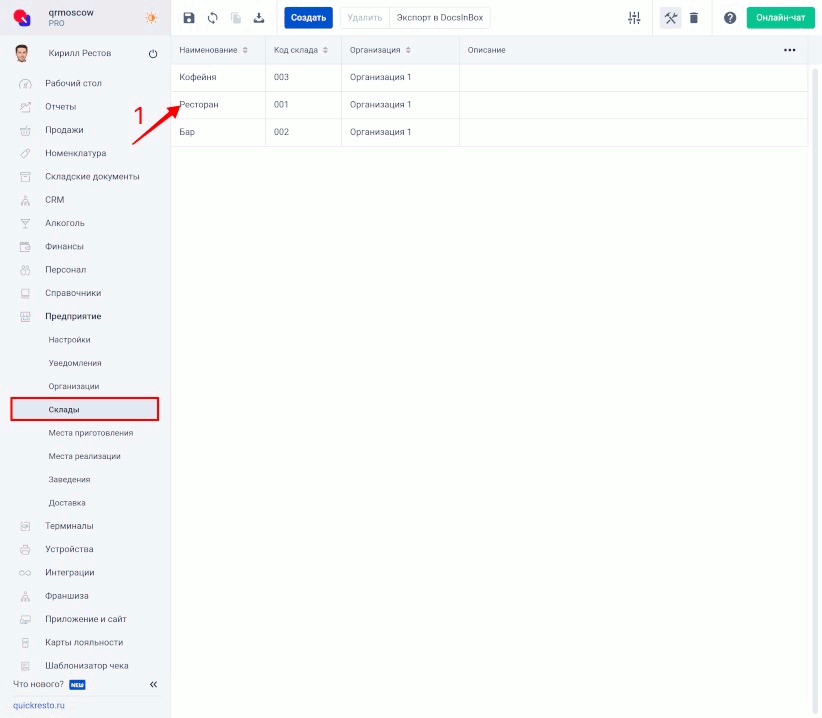Image resolution: width=822 pixels, height=718 pixels.
Task: Open Отчеты menu item
Action: [x=61, y=106]
